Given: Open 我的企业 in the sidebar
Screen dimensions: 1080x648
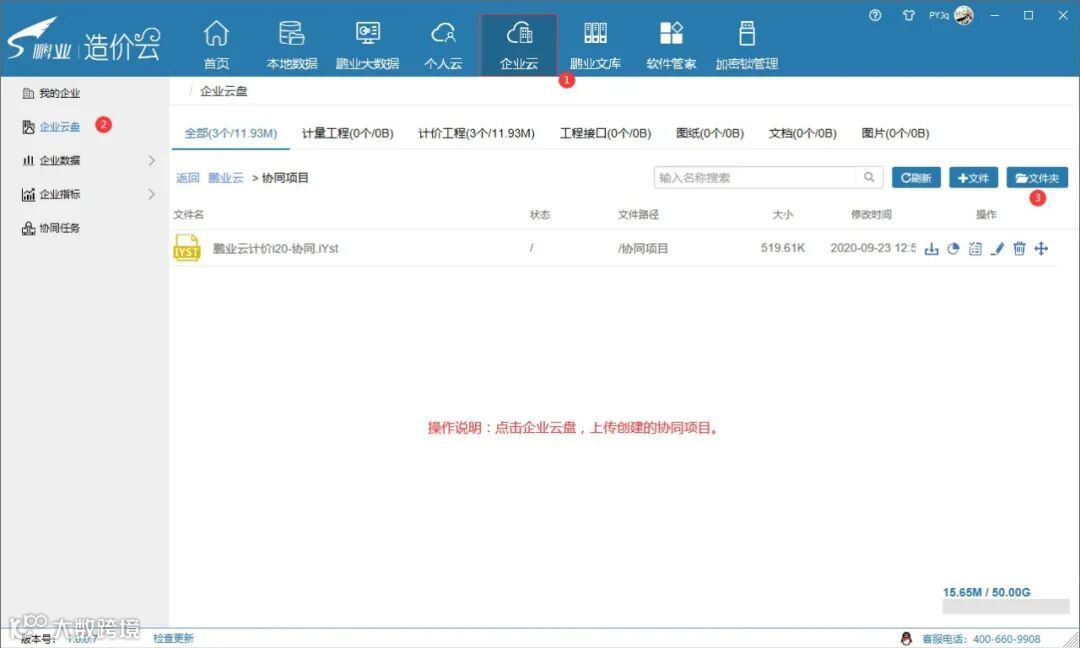Looking at the screenshot, I should tap(52, 93).
